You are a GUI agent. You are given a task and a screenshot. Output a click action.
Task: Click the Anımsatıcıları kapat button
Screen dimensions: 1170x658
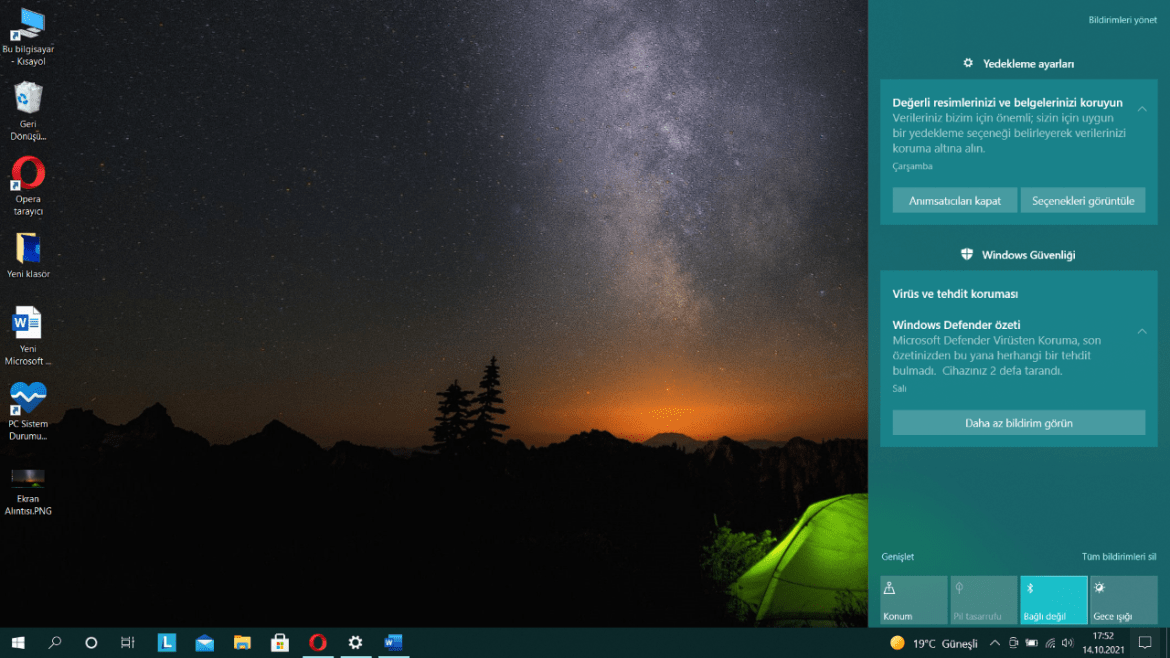[x=954, y=200]
